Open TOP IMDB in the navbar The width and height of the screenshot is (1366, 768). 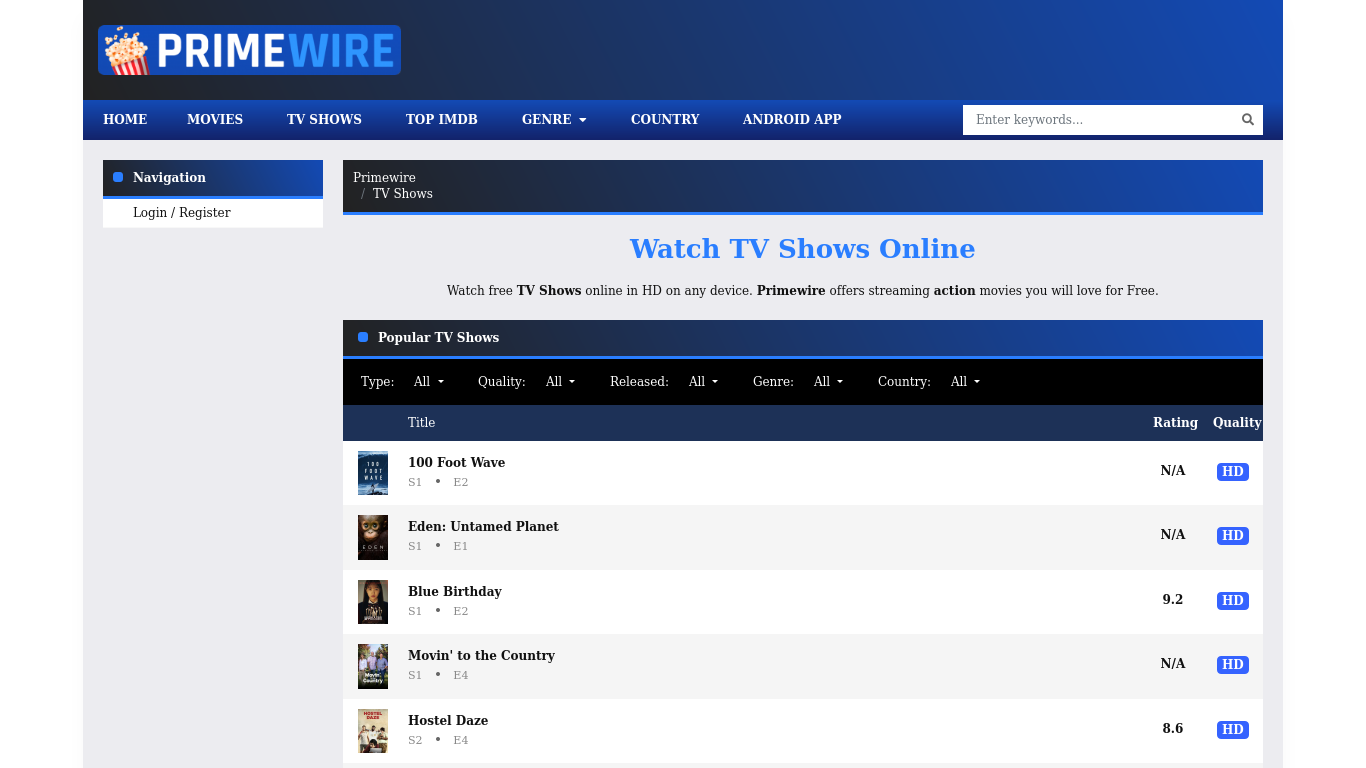click(442, 120)
